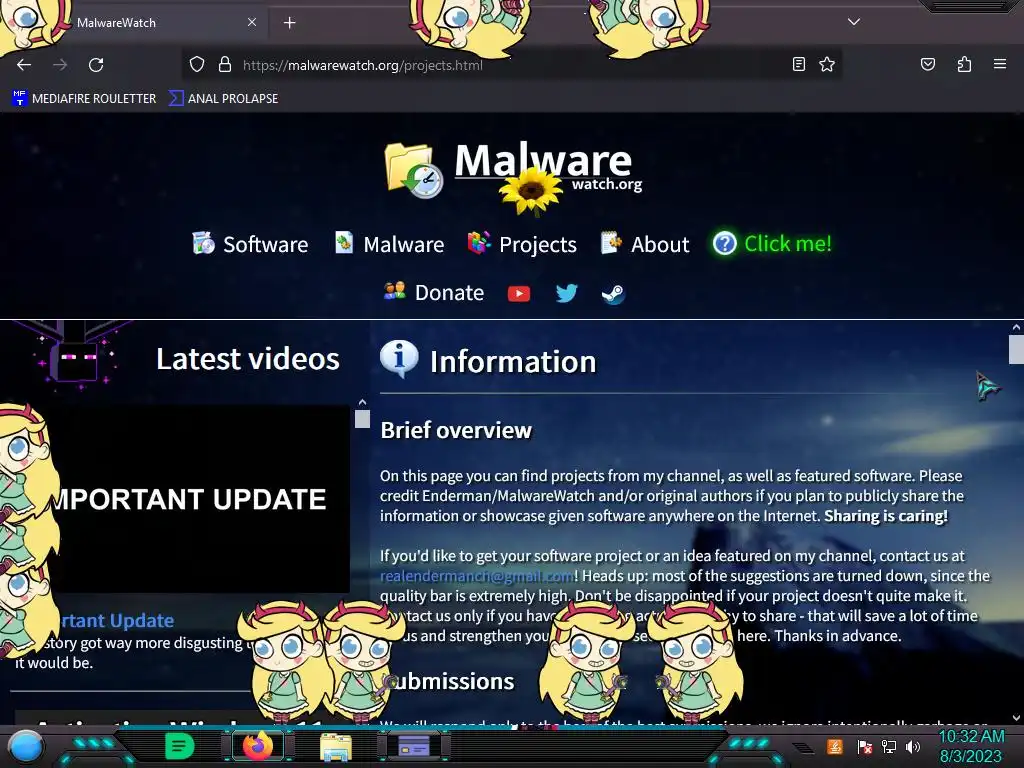Click the Information panel scrollbar thumb
Screen dimensions: 1024x768
(1016, 349)
